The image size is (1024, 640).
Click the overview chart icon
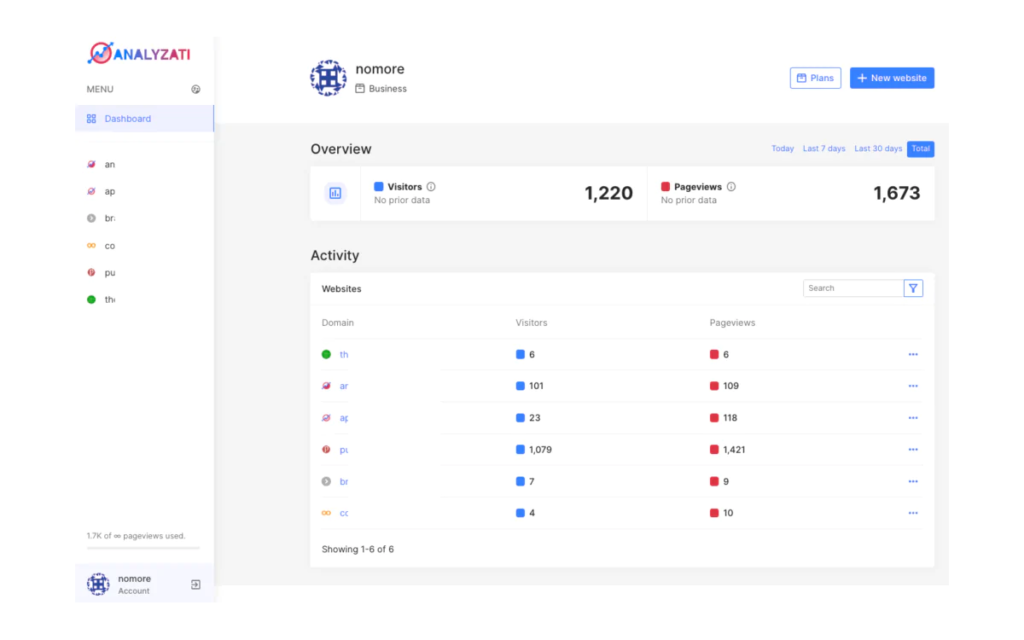pos(335,193)
